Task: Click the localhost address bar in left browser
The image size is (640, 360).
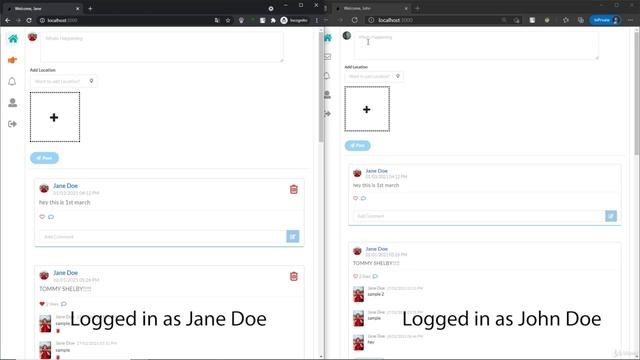Action: click(x=127, y=20)
